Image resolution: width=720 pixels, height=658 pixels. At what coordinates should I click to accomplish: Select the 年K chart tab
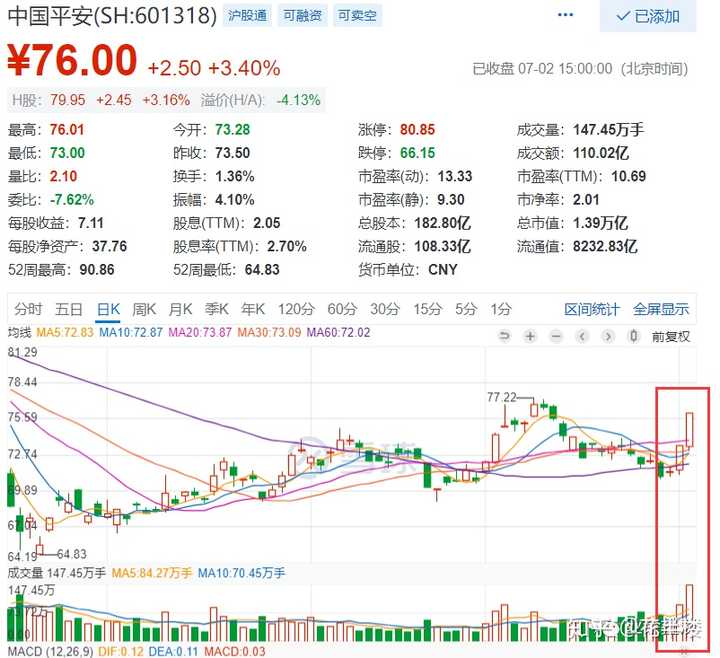point(253,309)
